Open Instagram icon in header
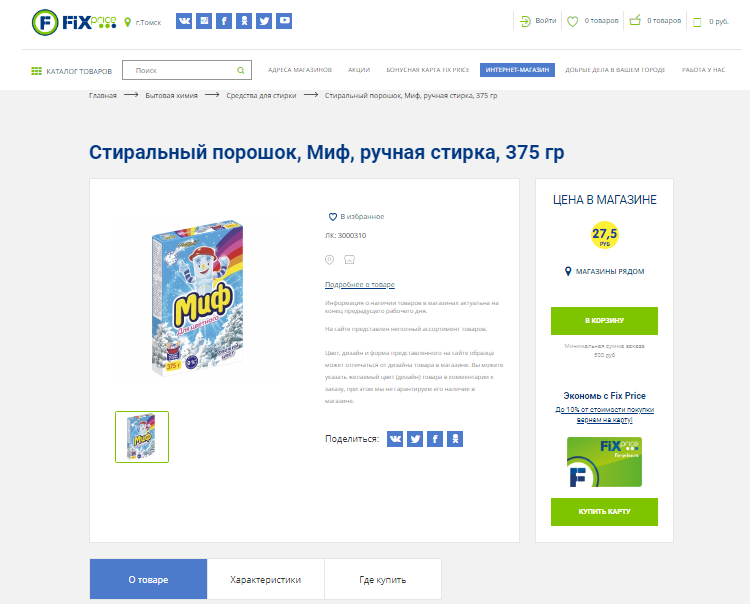Image resolution: width=750 pixels, height=604 pixels. pos(204,21)
